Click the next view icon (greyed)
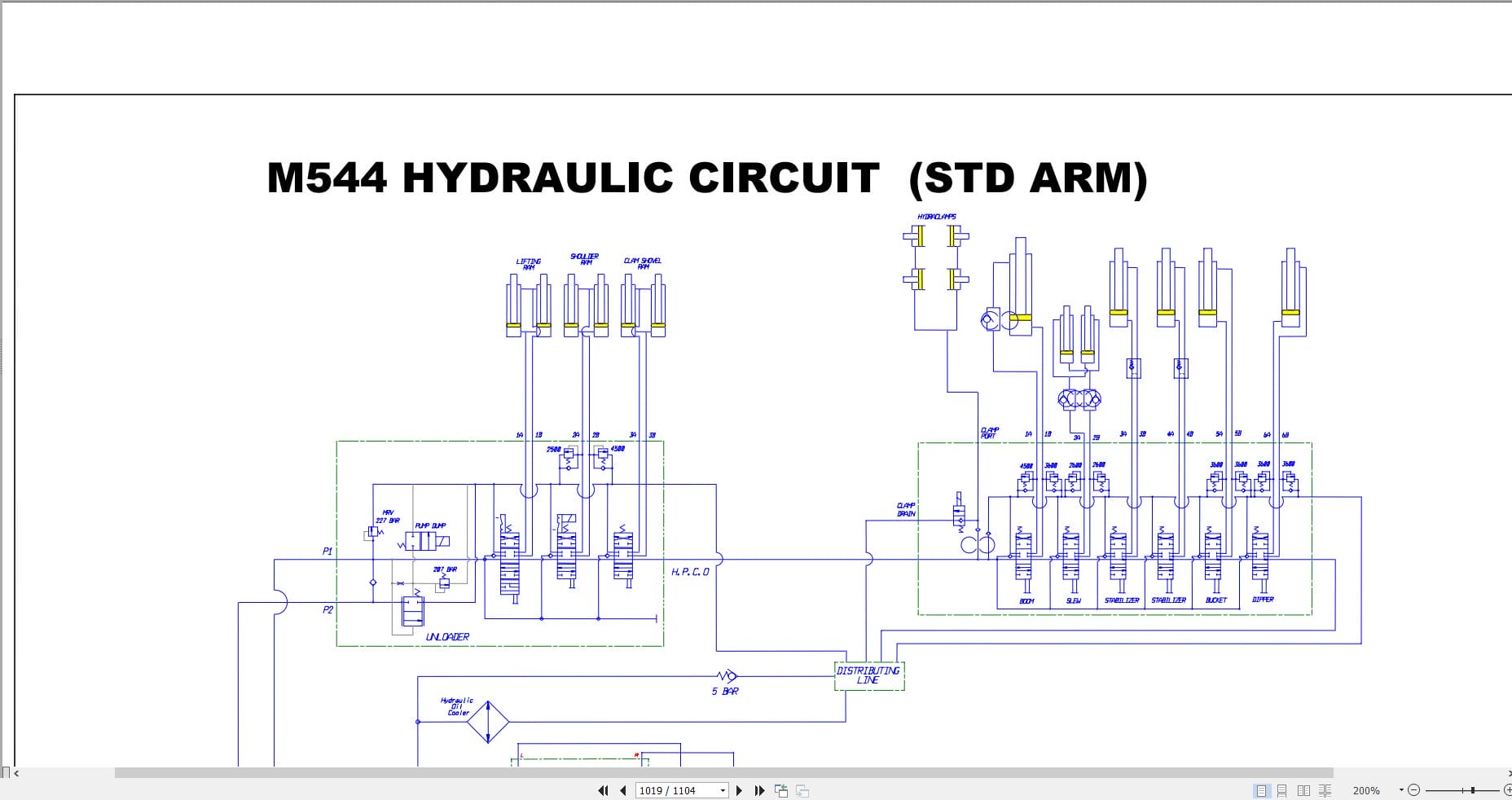The width and height of the screenshot is (1512, 800). tap(802, 790)
